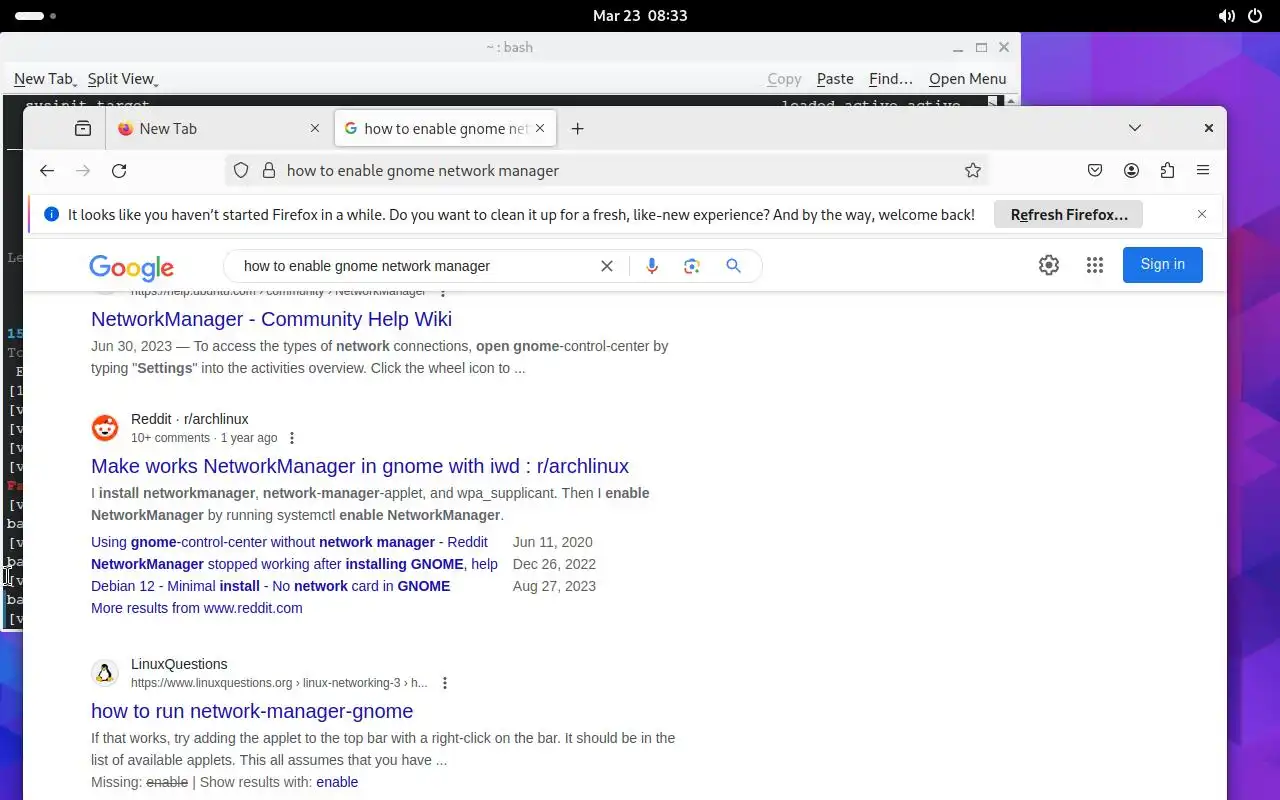Screen dimensions: 1280x800
Task: Click the Reddit favicon of the result
Action: pyautogui.click(x=105, y=428)
